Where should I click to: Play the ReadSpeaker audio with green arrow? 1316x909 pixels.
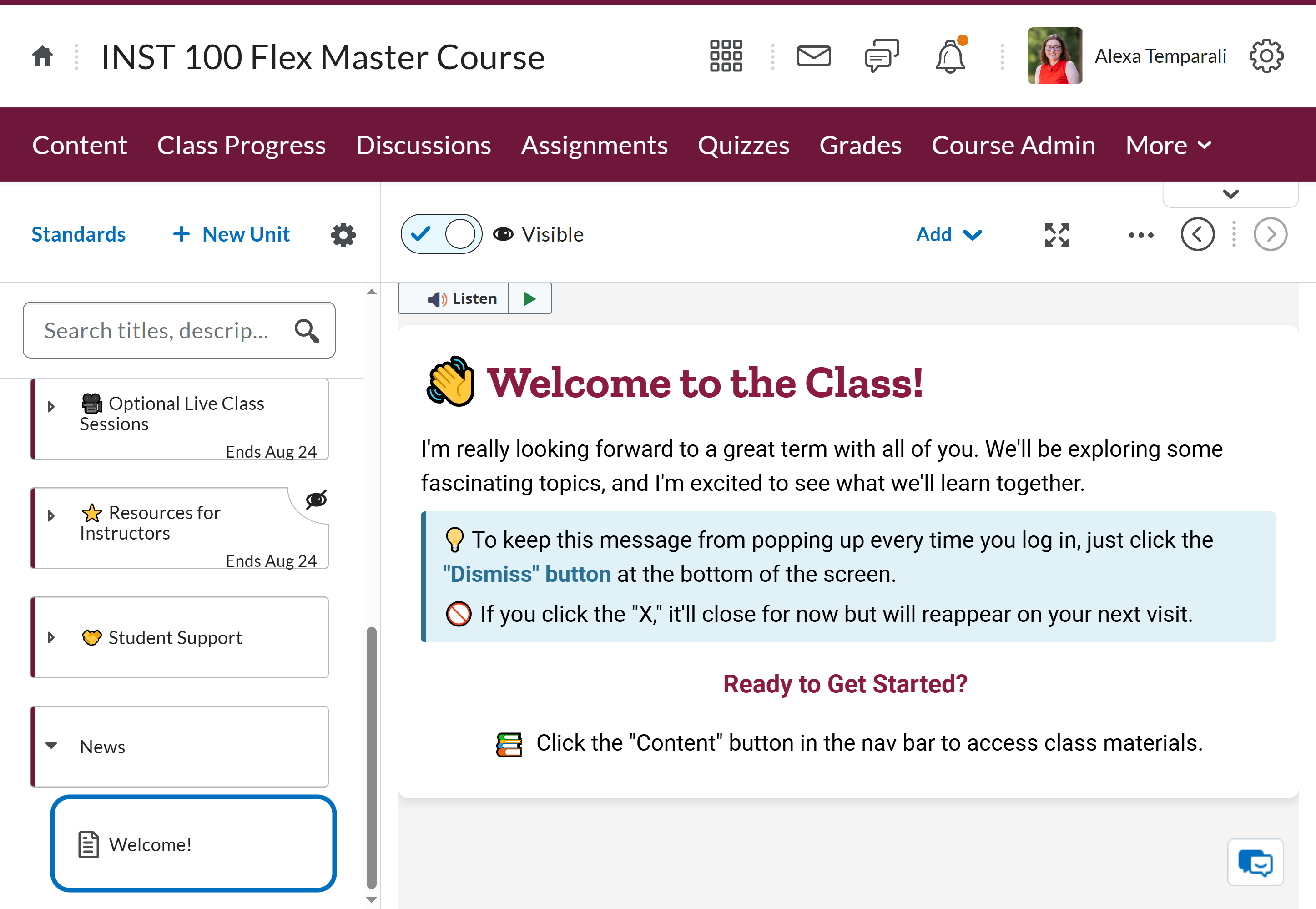pyautogui.click(x=529, y=298)
